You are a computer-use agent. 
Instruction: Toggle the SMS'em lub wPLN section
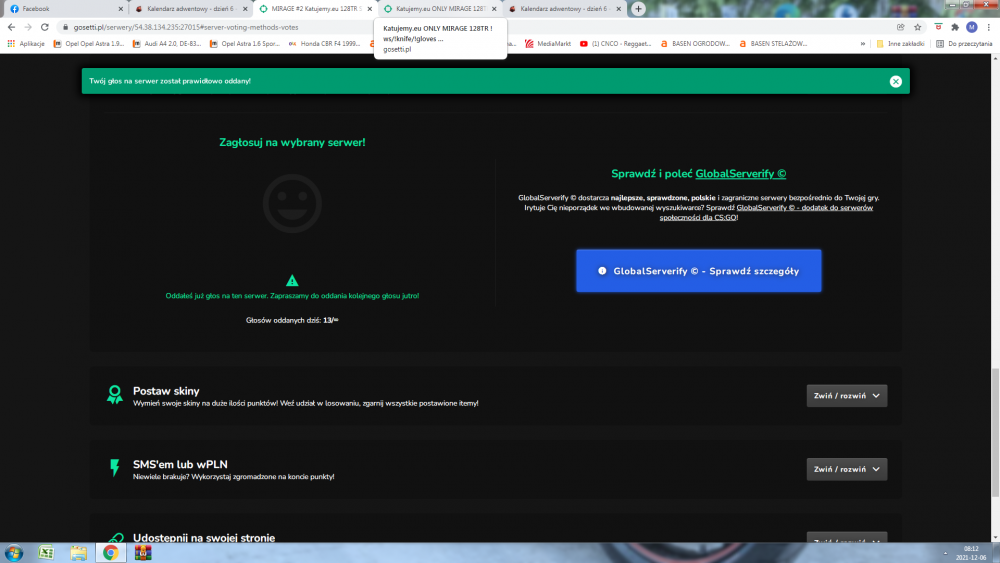(x=846, y=469)
